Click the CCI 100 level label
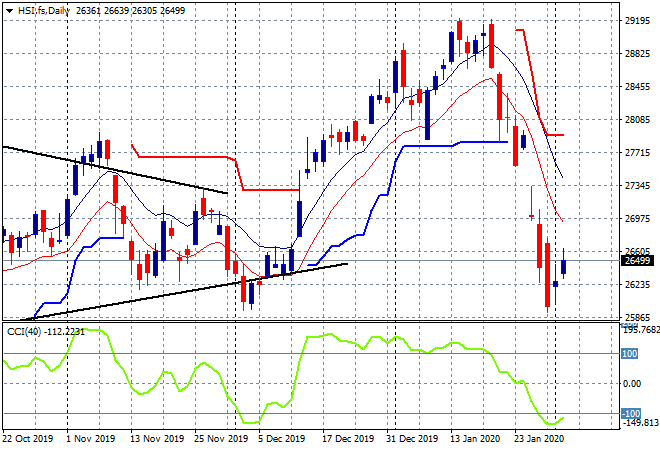The width and height of the screenshot is (660, 450). [629, 354]
